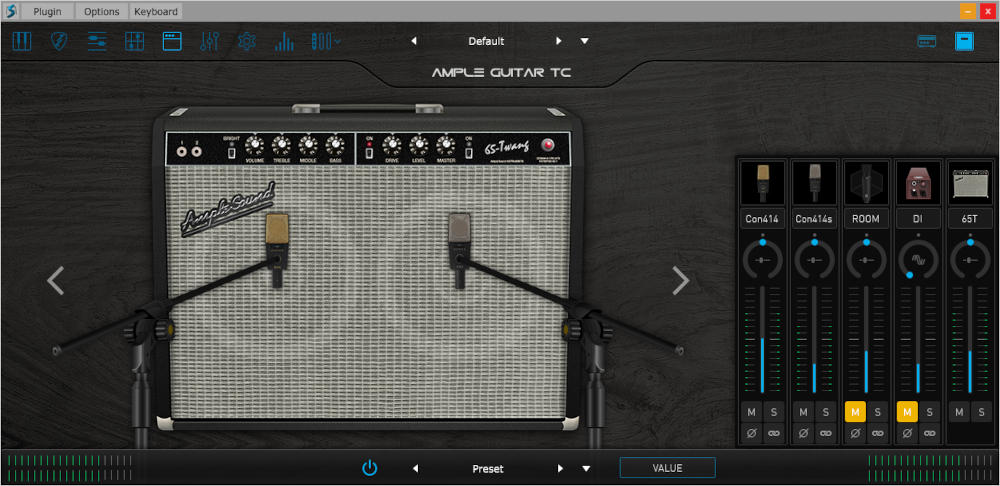1000x486 pixels.
Task: Open the Con414 mic selector
Action: (762, 219)
